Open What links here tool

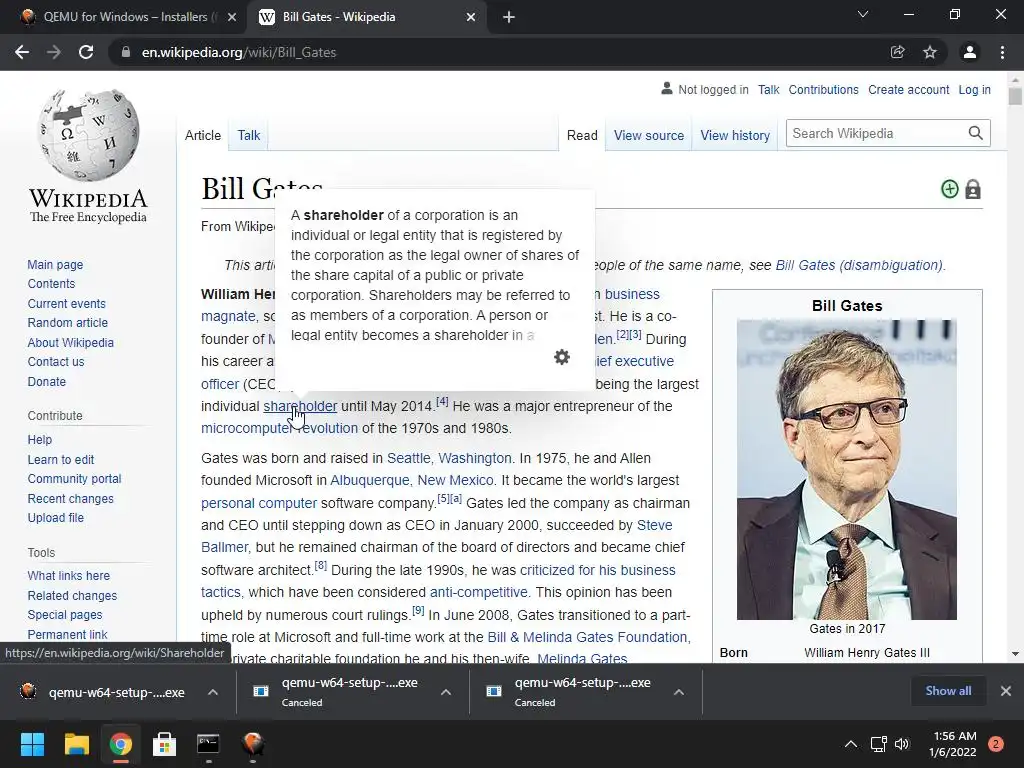click(x=69, y=575)
